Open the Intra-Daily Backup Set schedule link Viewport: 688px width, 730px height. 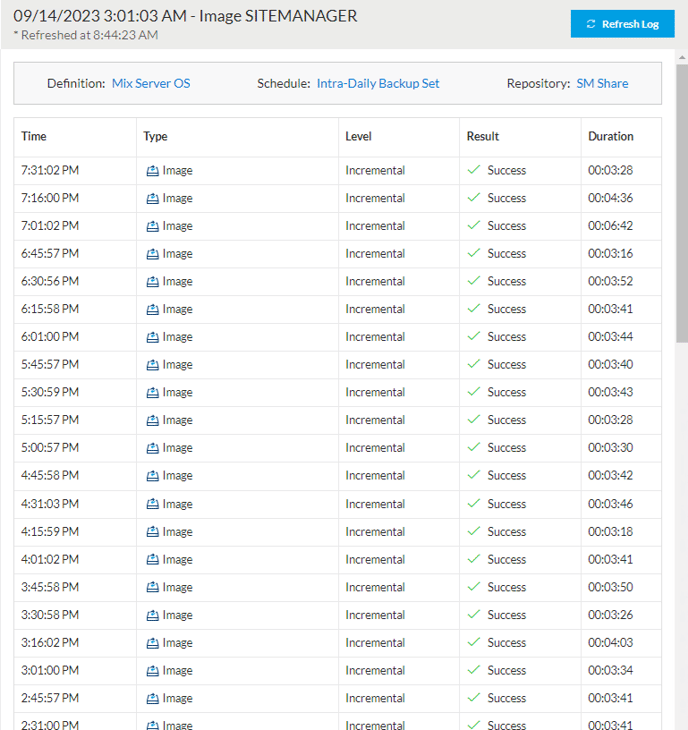[x=378, y=83]
